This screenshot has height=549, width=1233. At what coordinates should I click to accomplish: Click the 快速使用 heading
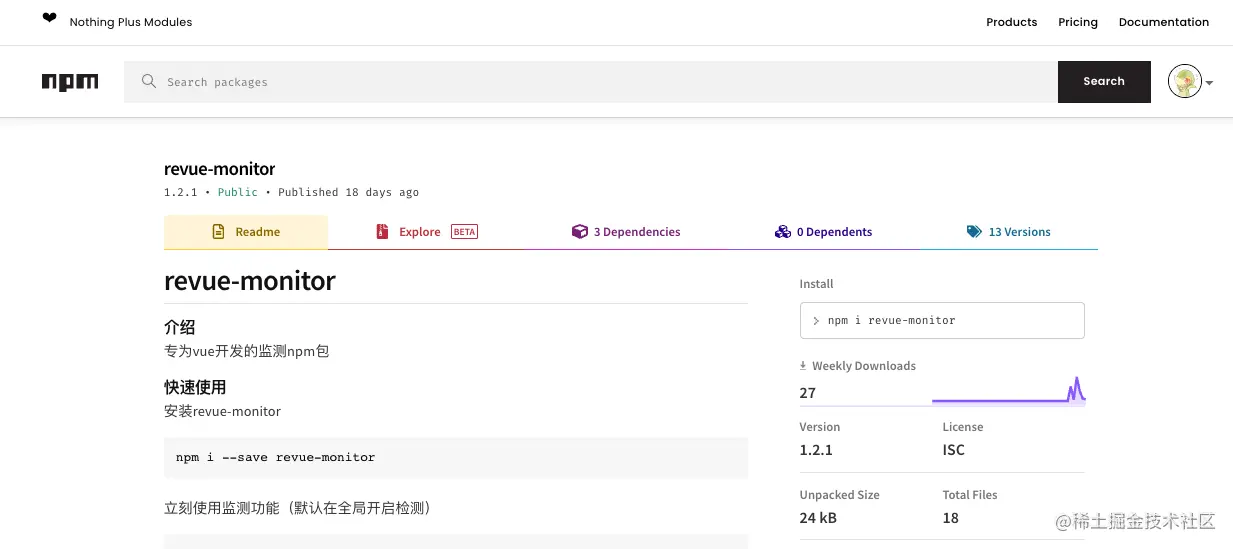coord(195,387)
